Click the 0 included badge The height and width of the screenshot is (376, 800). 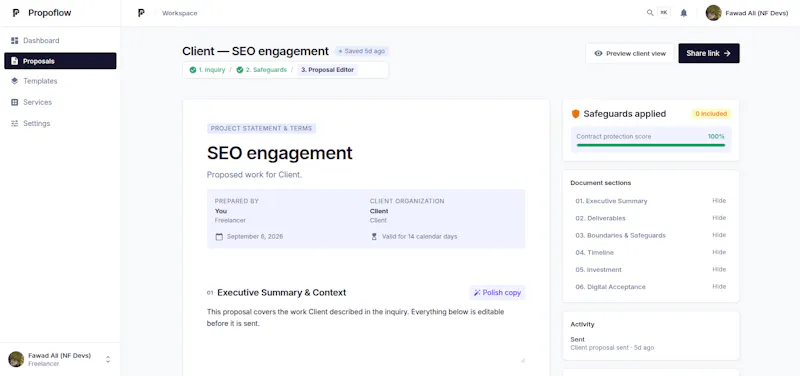(711, 114)
